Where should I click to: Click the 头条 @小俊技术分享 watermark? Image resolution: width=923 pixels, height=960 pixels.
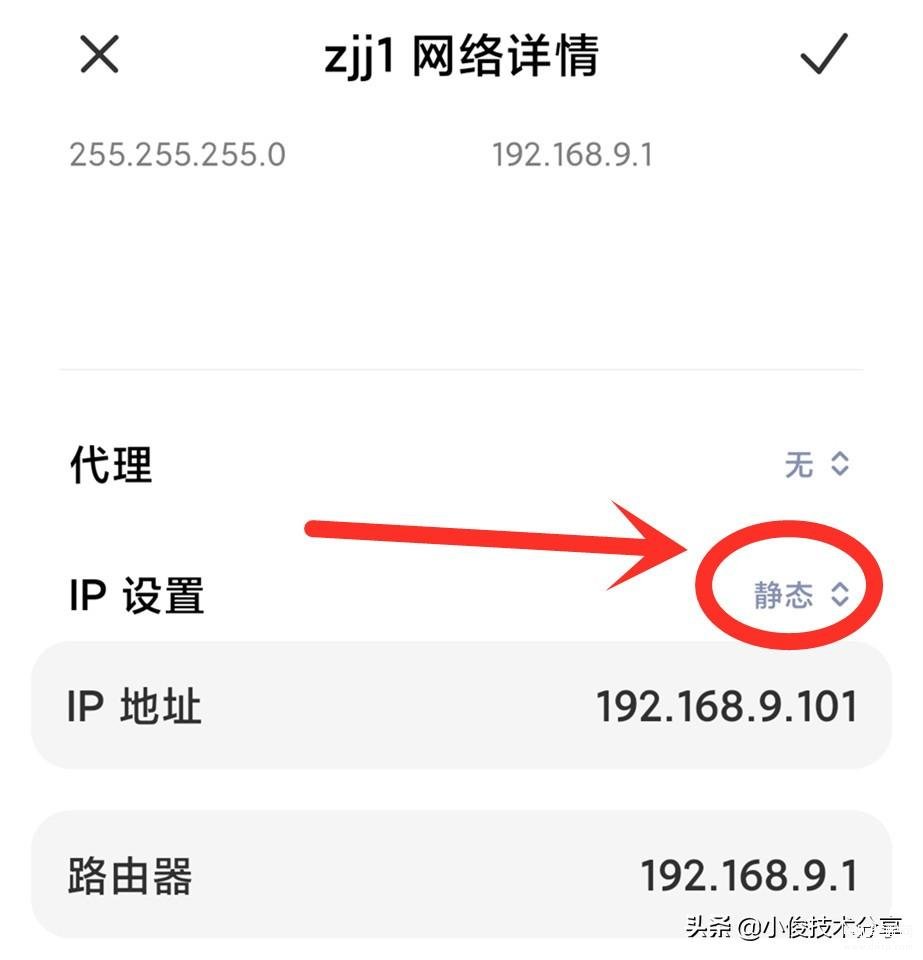click(794, 928)
